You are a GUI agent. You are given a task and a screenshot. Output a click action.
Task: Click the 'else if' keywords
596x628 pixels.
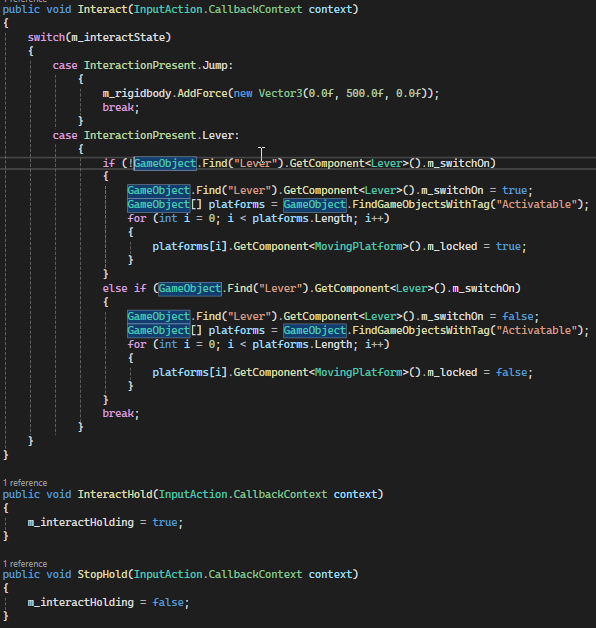125,288
